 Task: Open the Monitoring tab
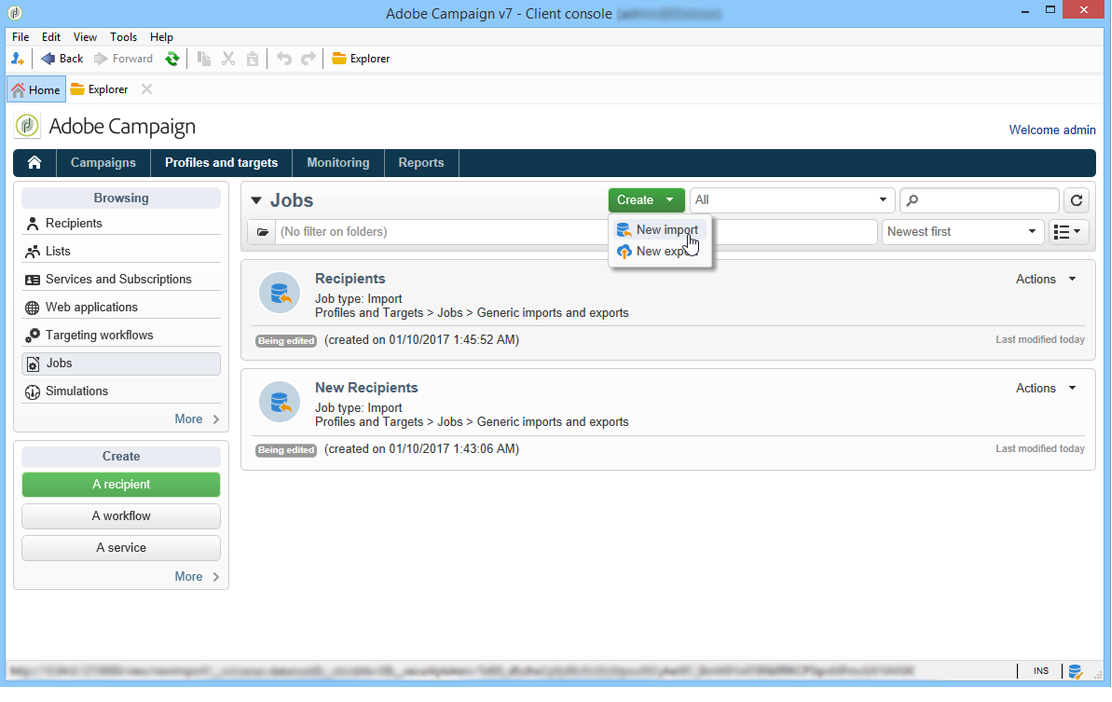(x=338, y=162)
